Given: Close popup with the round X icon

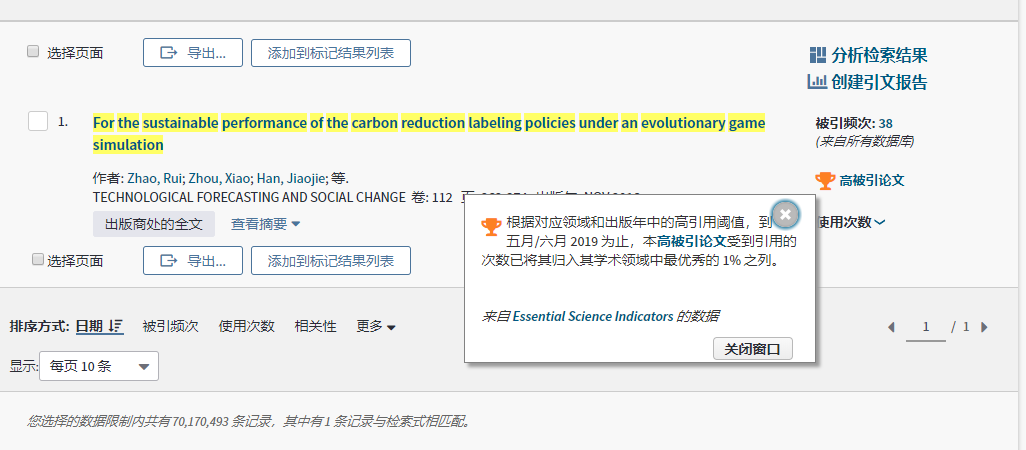Looking at the screenshot, I should pyautogui.click(x=786, y=214).
